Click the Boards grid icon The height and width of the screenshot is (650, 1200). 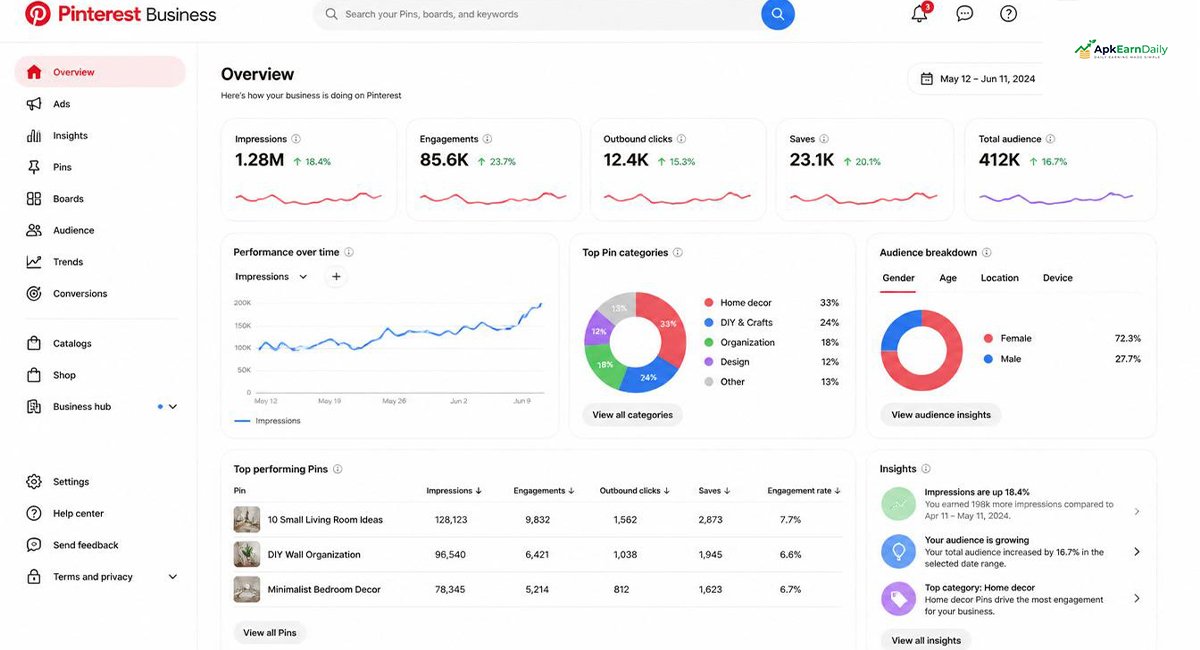pyautogui.click(x=34, y=199)
